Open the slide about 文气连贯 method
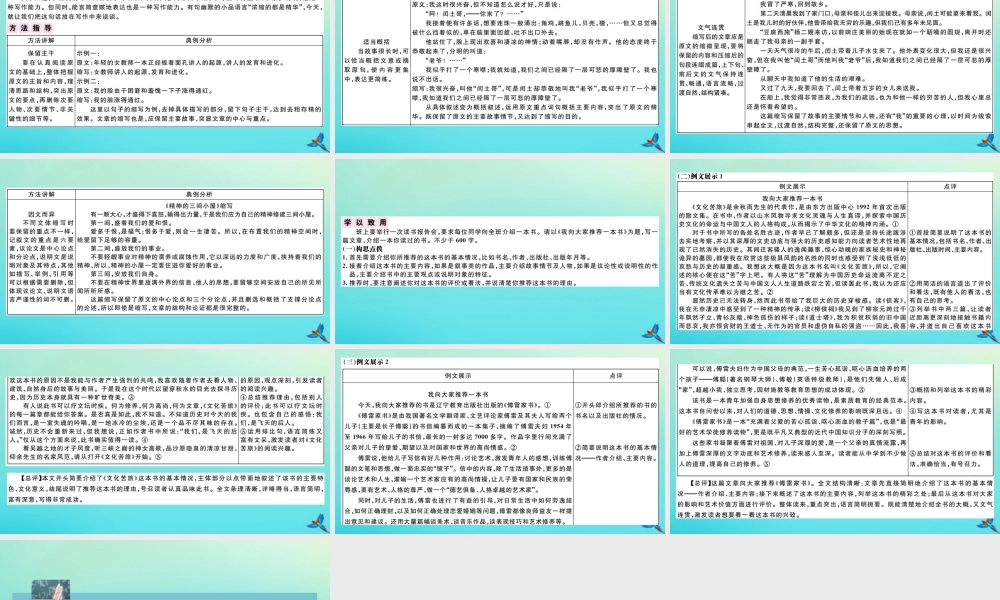Screen dimensions: 1000x600 point(835,76)
